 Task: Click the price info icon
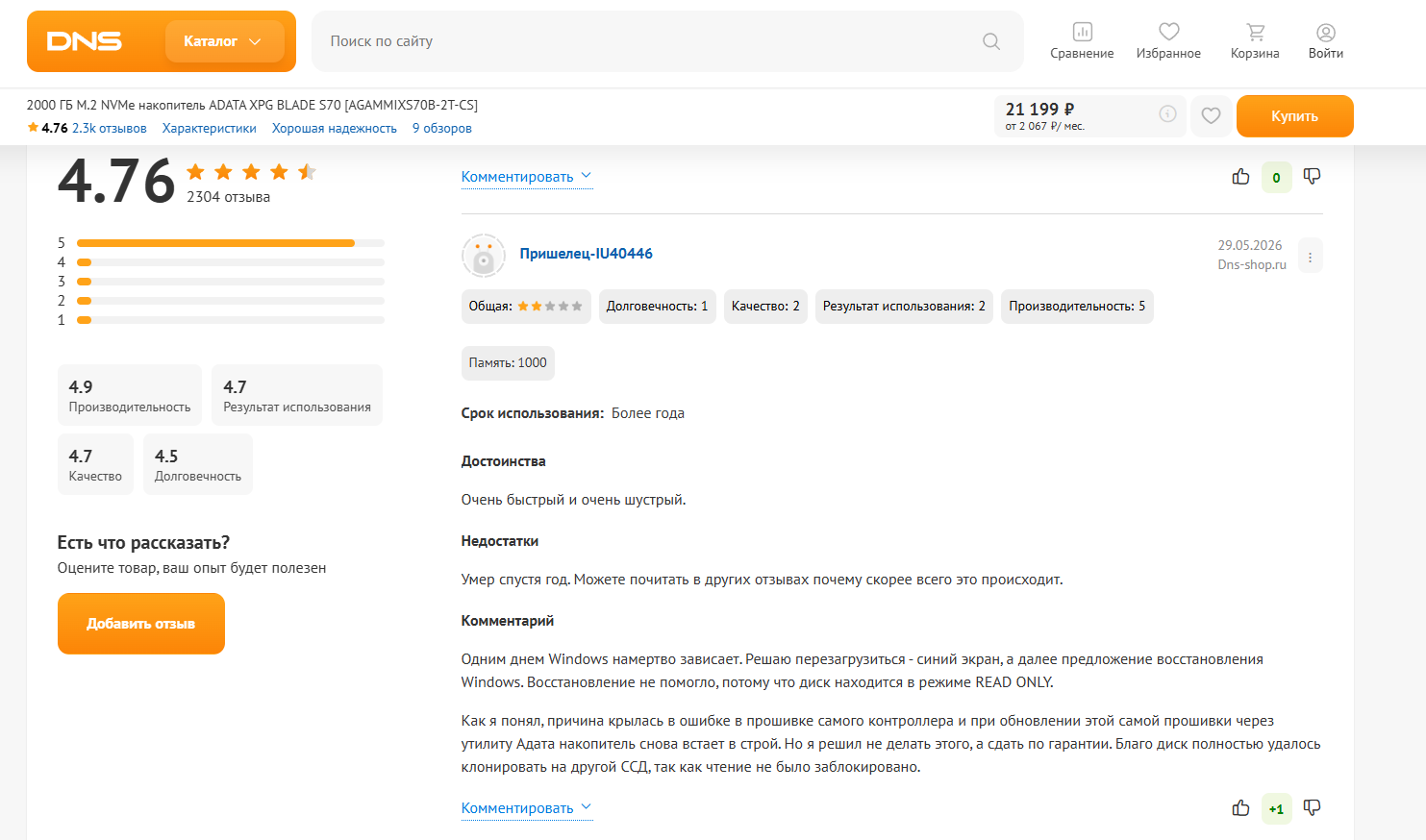1167,114
